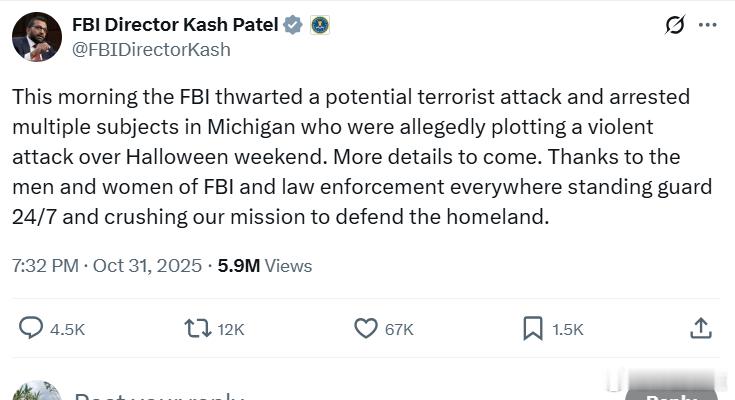Click the 7:32 PM · Oct 31, 2025 timestamp

(107, 266)
